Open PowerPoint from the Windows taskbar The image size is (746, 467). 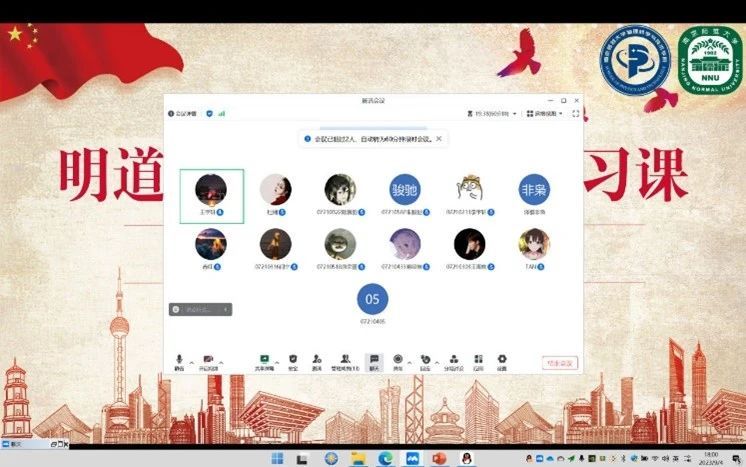[x=437, y=457]
